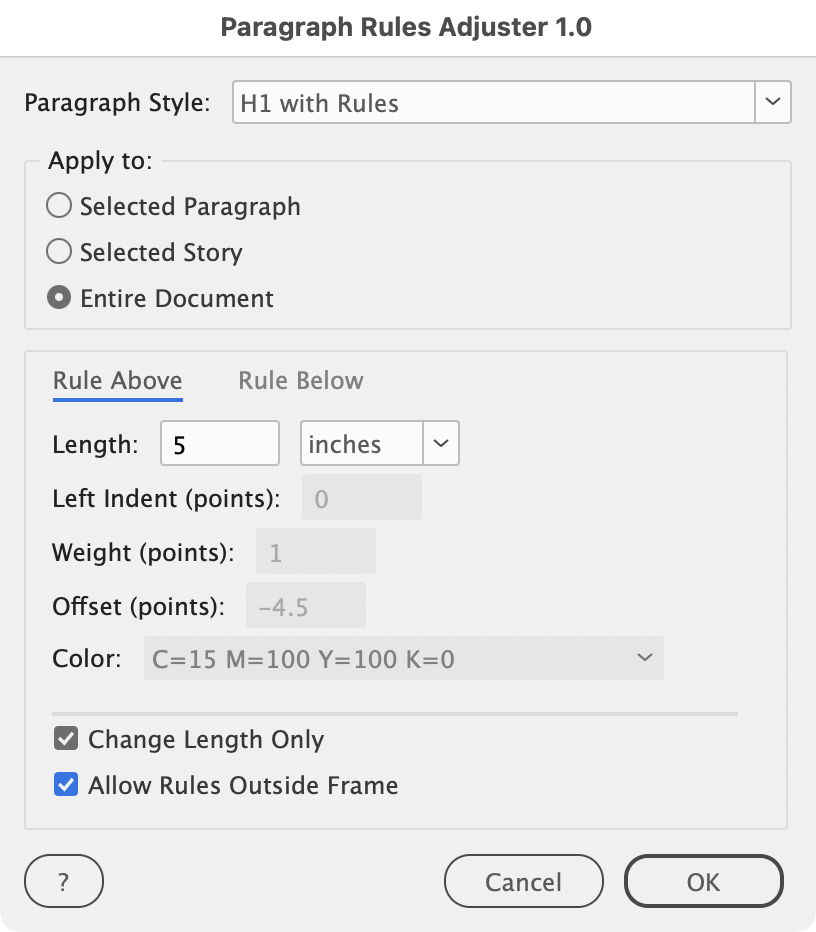Viewport: 816px width, 932px height.
Task: Open the Paragraph Style dropdown arrow
Action: (772, 103)
